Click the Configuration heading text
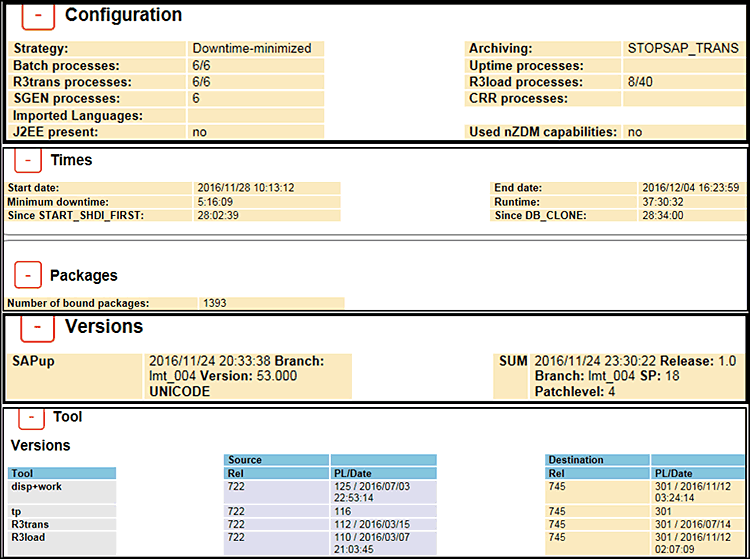 point(123,15)
